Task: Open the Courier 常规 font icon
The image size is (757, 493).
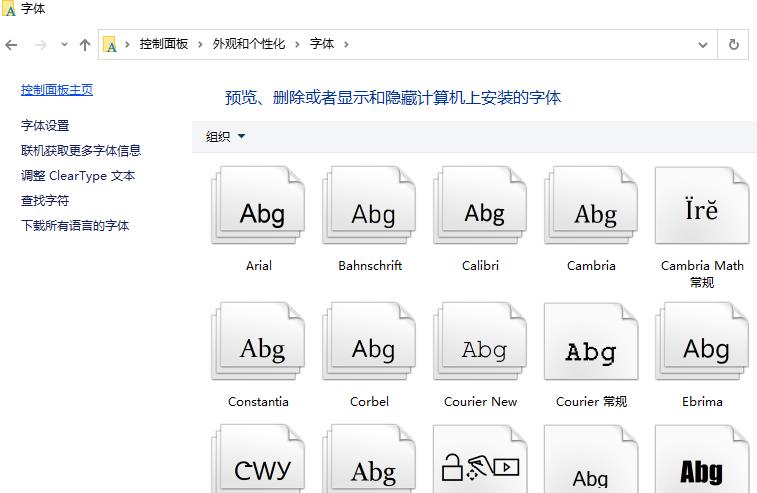Action: click(x=591, y=341)
